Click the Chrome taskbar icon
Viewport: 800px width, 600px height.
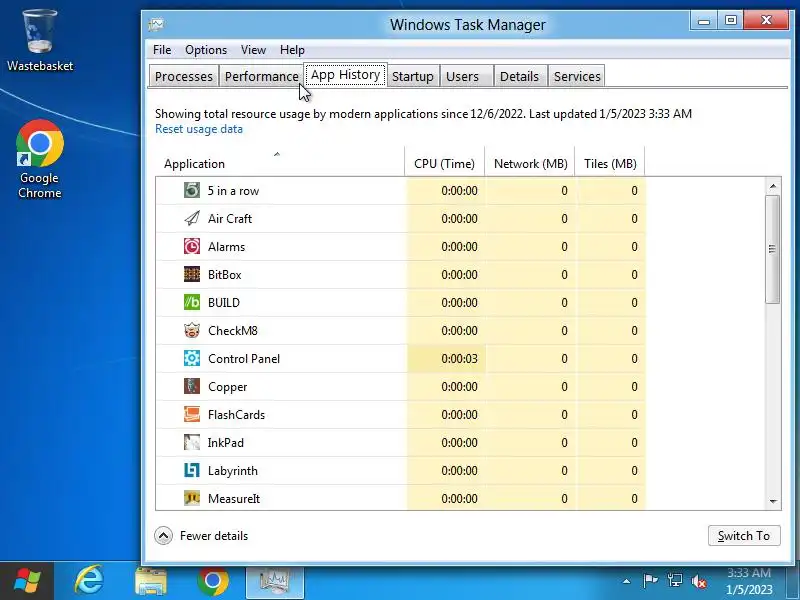[x=213, y=581]
